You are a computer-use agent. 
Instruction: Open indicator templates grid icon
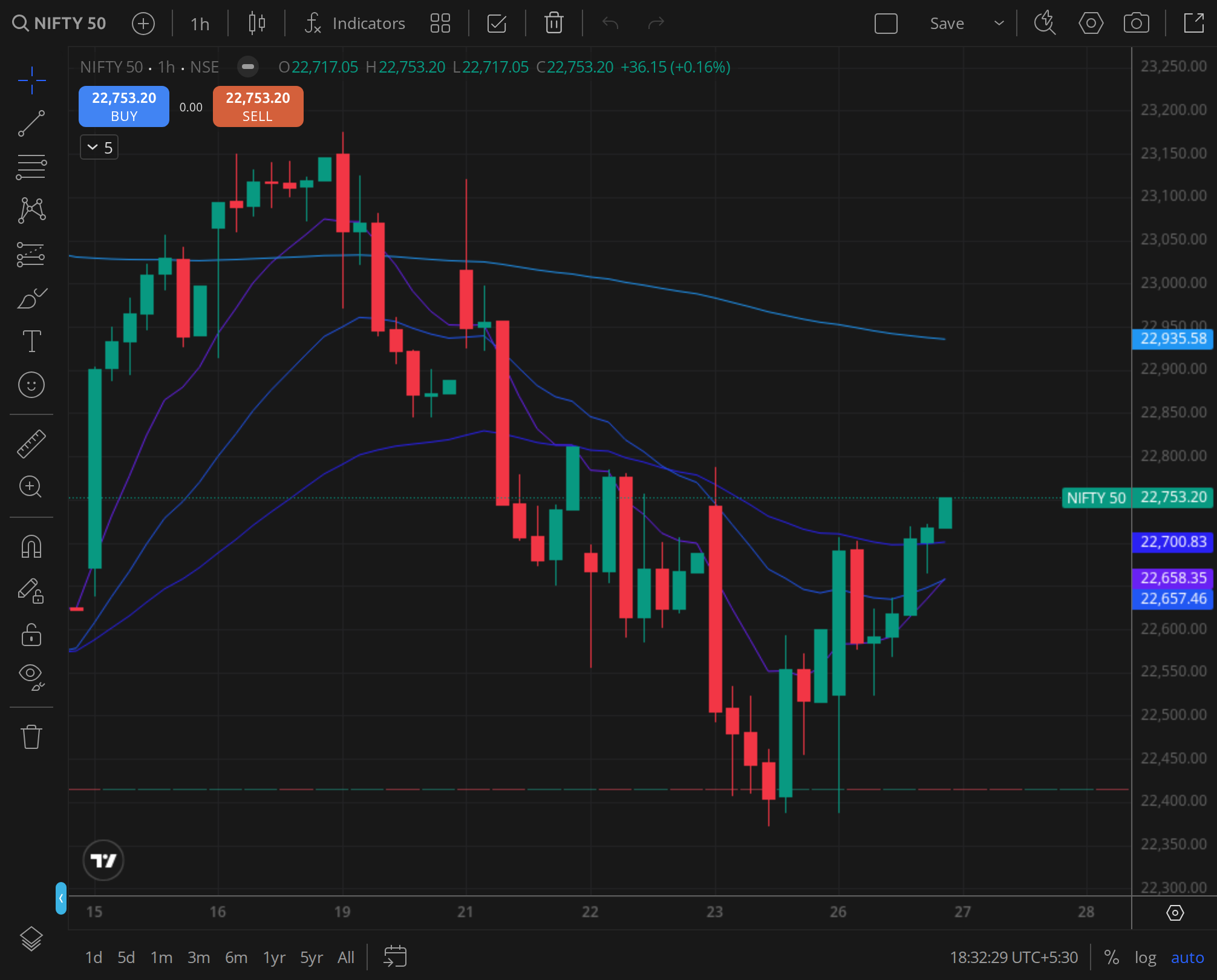pos(440,24)
